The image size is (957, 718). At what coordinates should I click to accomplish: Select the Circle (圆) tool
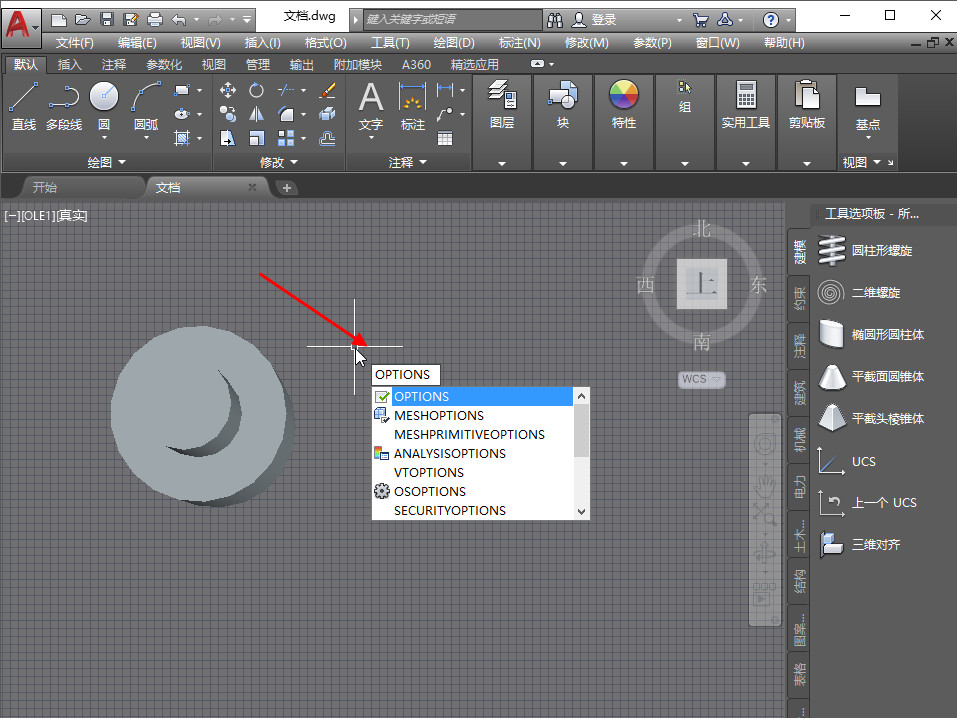pyautogui.click(x=104, y=98)
